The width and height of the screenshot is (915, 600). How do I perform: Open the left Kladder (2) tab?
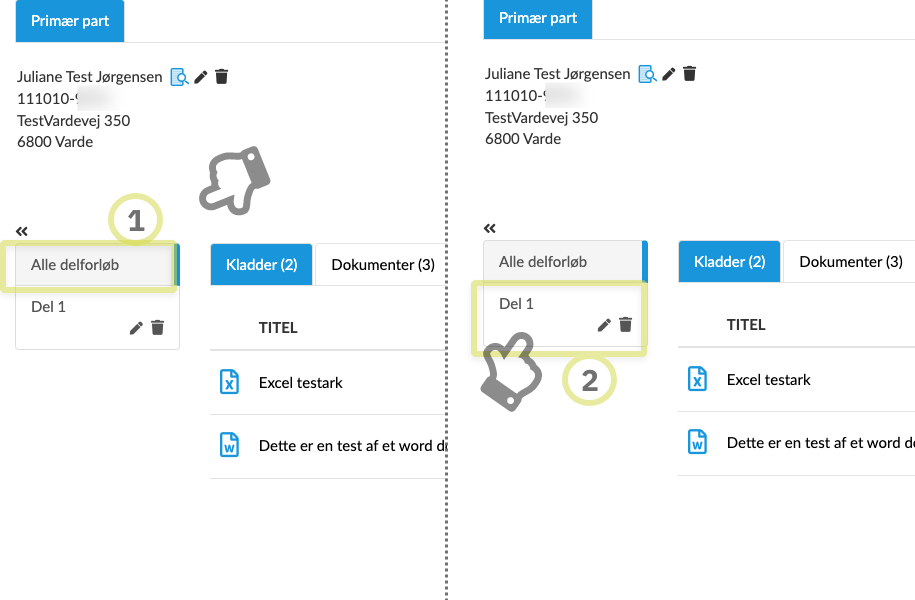(x=261, y=265)
